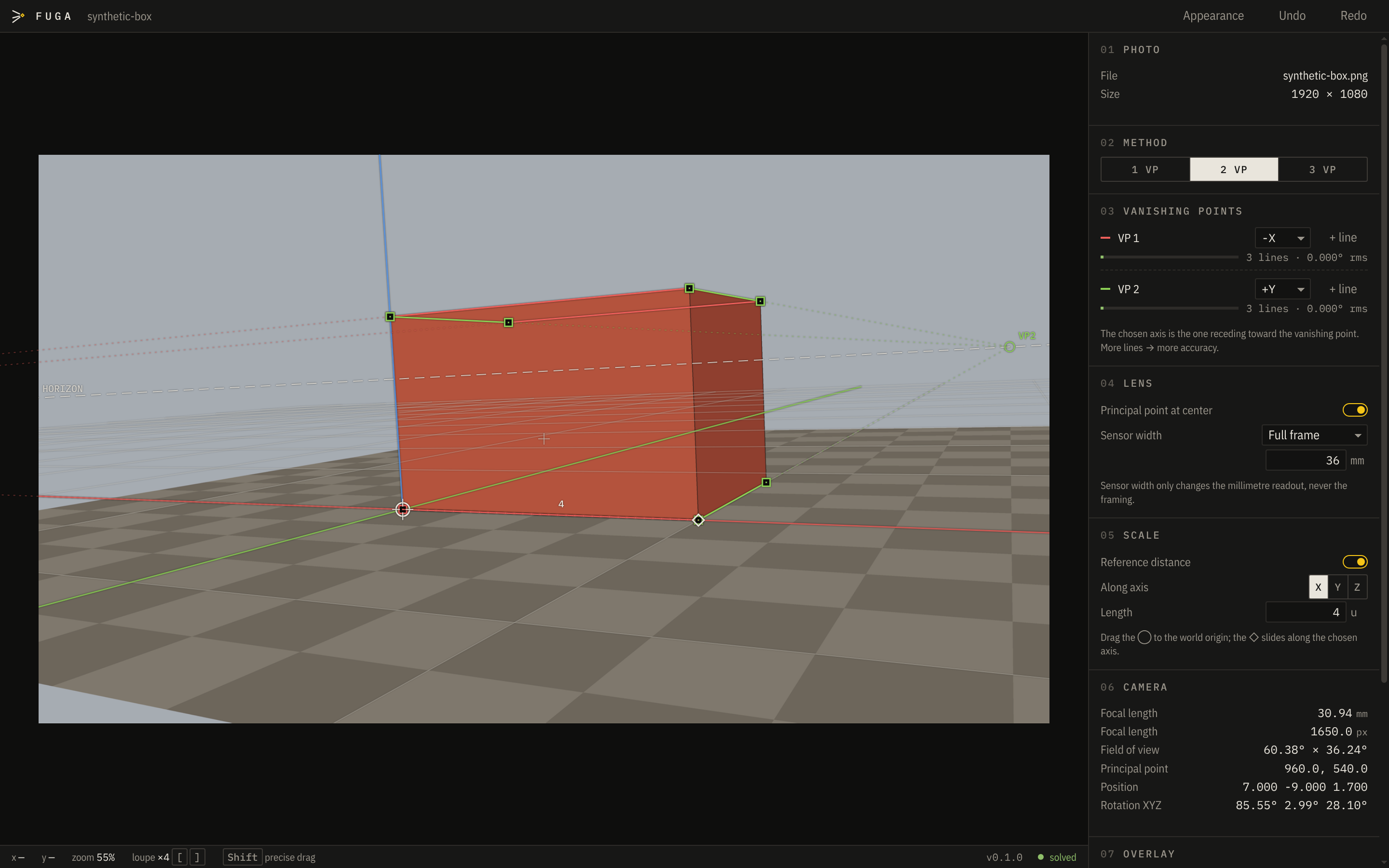Viewport: 1389px width, 868px height.
Task: Switch method to 2 VP
Action: tap(1234, 169)
